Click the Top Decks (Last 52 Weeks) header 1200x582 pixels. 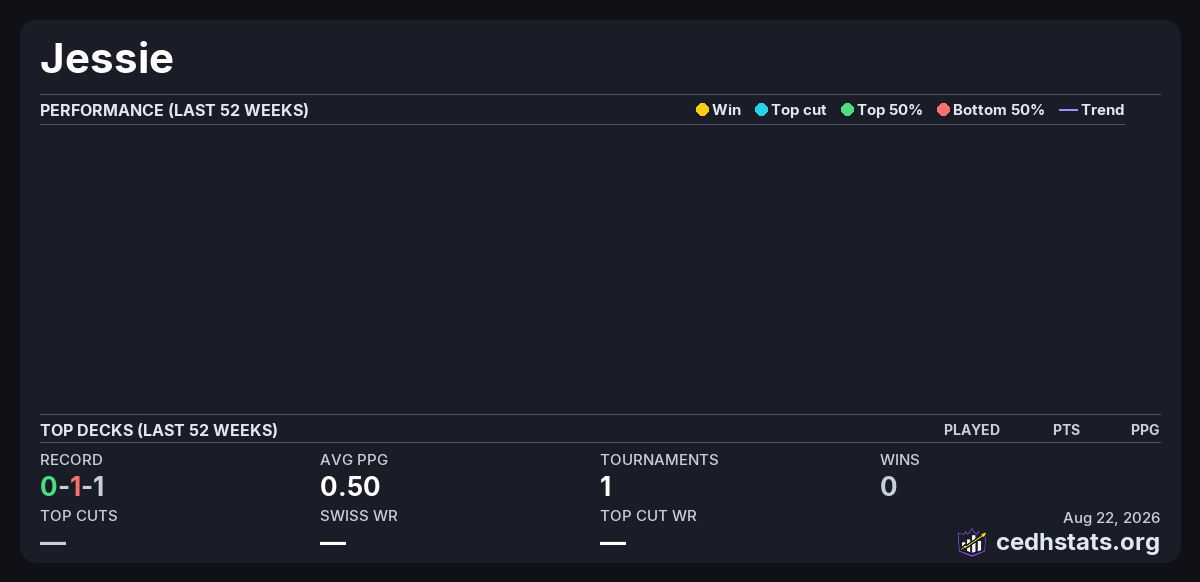tap(159, 430)
